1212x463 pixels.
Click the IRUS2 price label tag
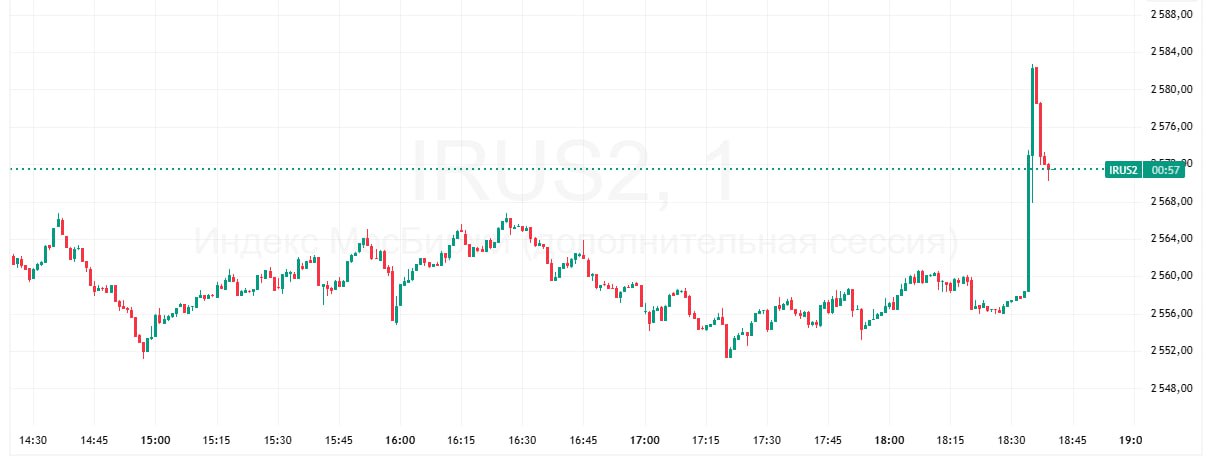1124,170
